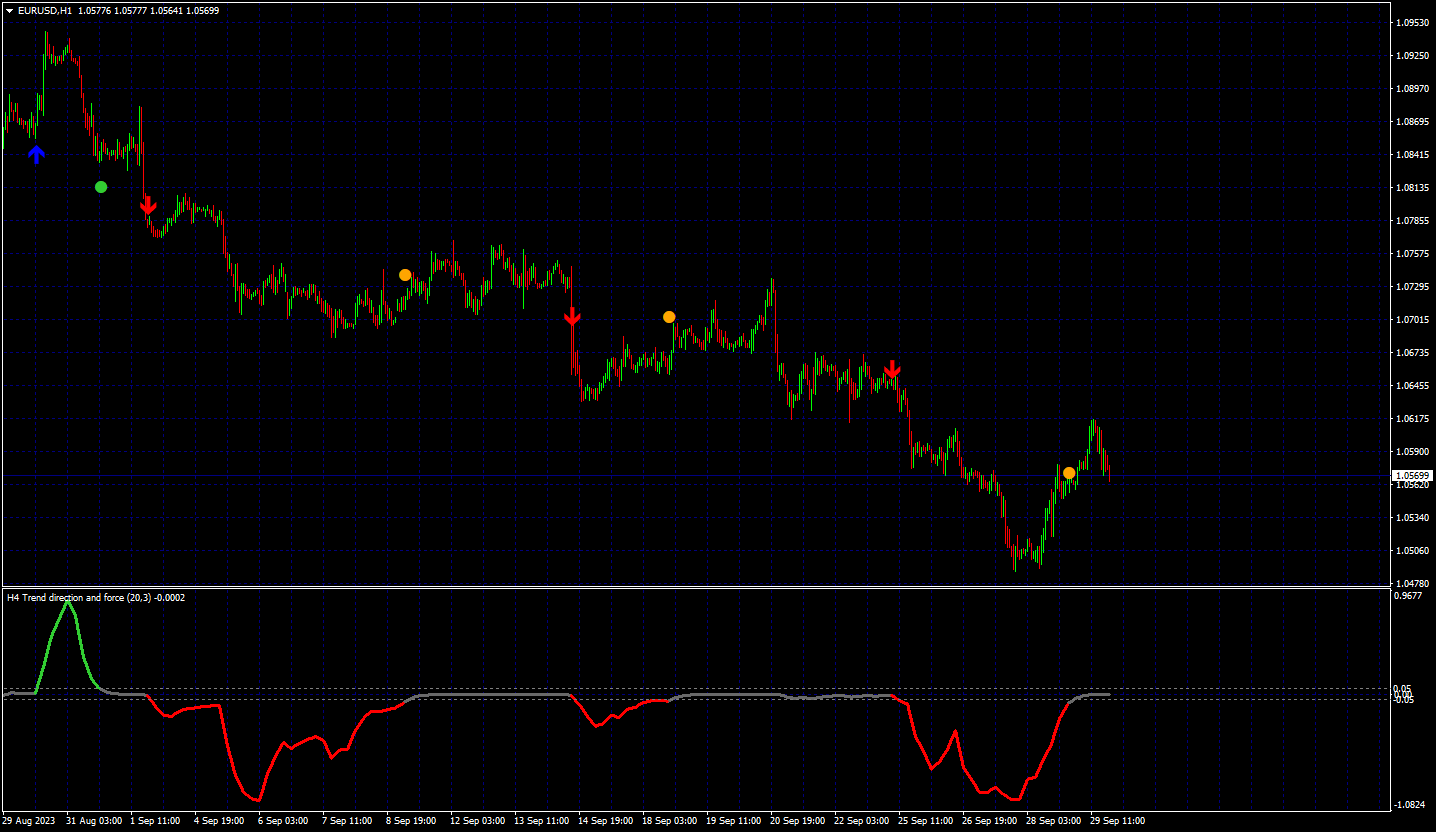
Task: Click the 1.09250 price axis label
Action: click(x=1412, y=55)
